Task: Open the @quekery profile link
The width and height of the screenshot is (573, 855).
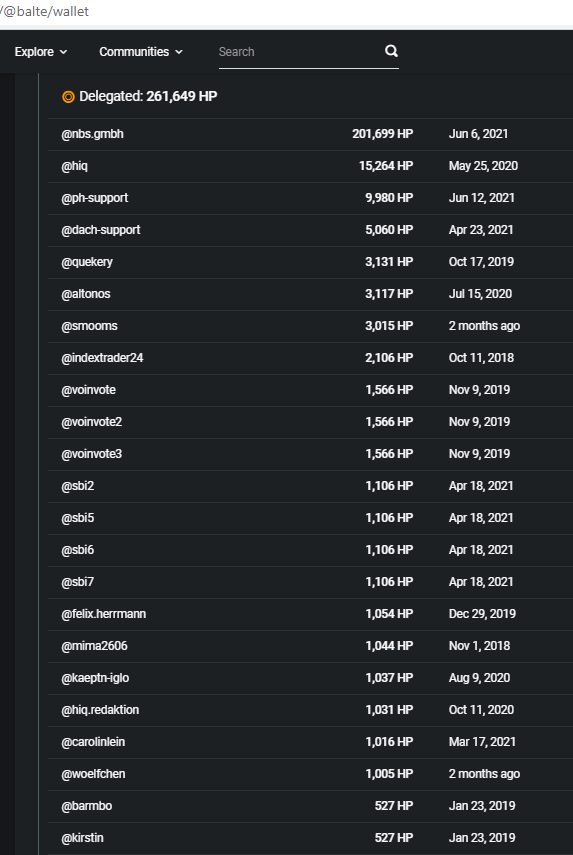Action: [87, 262]
